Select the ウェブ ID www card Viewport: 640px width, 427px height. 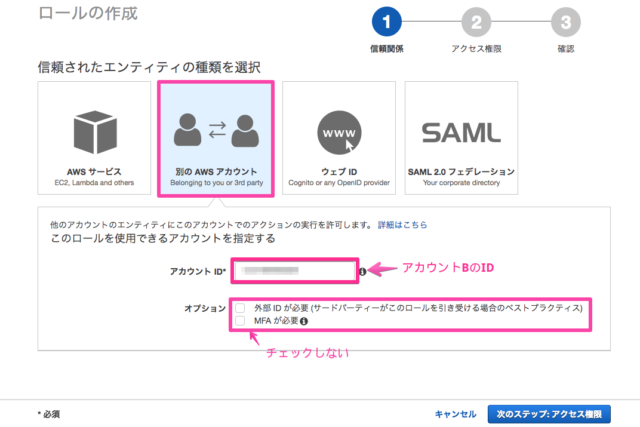tap(339, 138)
